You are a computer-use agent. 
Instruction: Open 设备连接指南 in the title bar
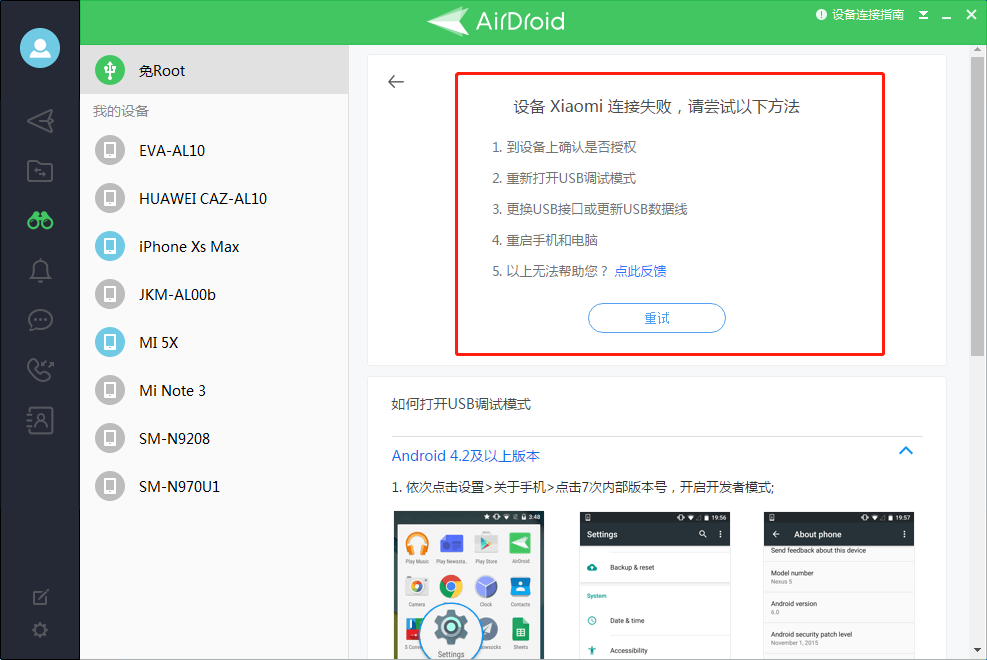click(860, 14)
